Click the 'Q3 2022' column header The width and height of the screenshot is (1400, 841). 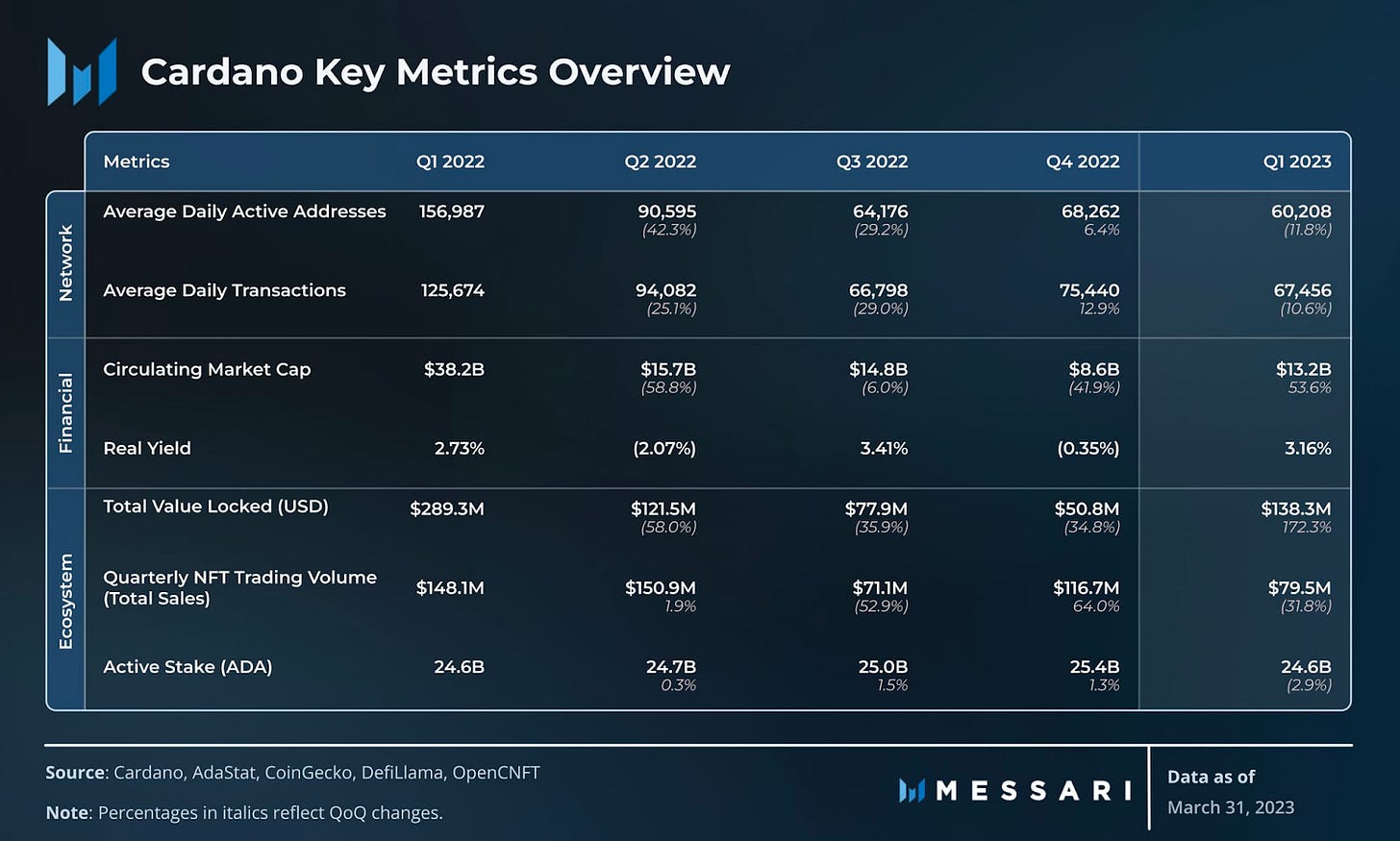(872, 161)
